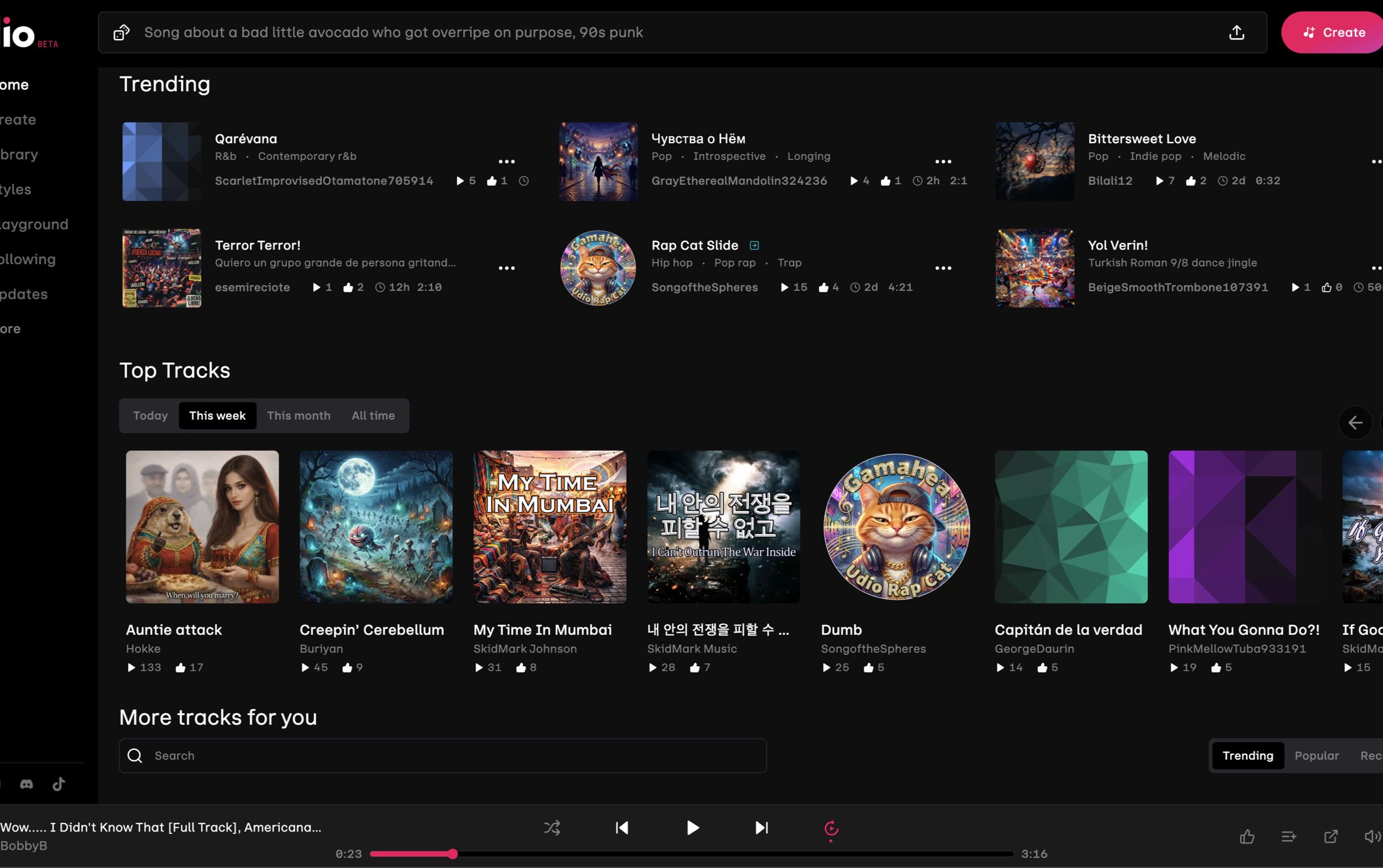This screenshot has height=868, width=1383.
Task: Click the Dumb track title
Action: [x=841, y=630]
